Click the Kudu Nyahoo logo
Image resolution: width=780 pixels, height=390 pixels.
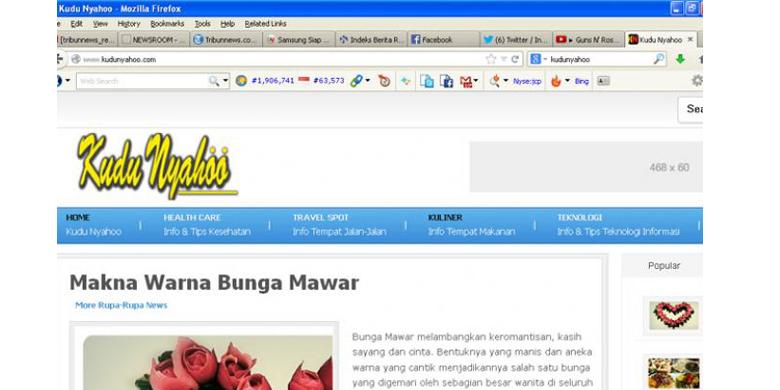click(x=157, y=166)
